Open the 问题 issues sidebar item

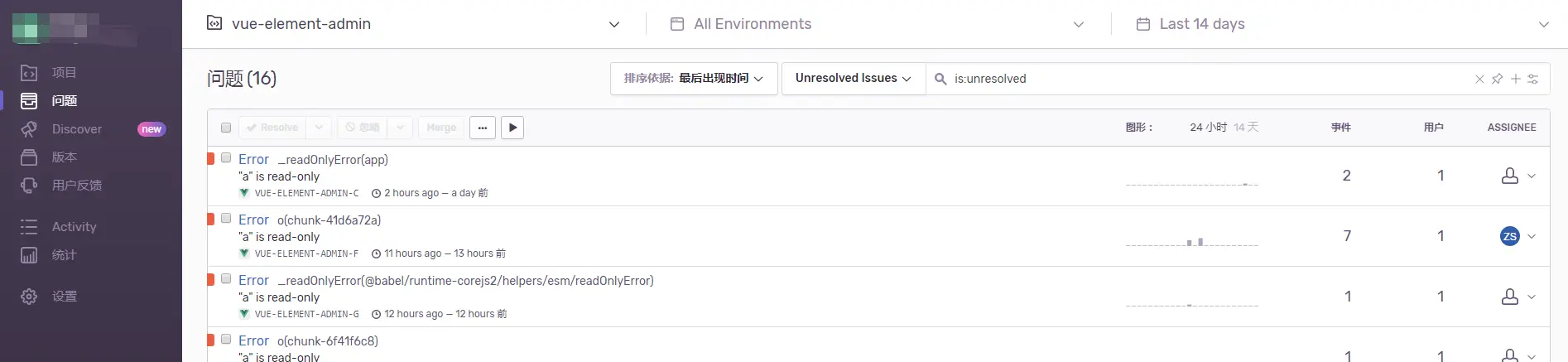point(65,101)
